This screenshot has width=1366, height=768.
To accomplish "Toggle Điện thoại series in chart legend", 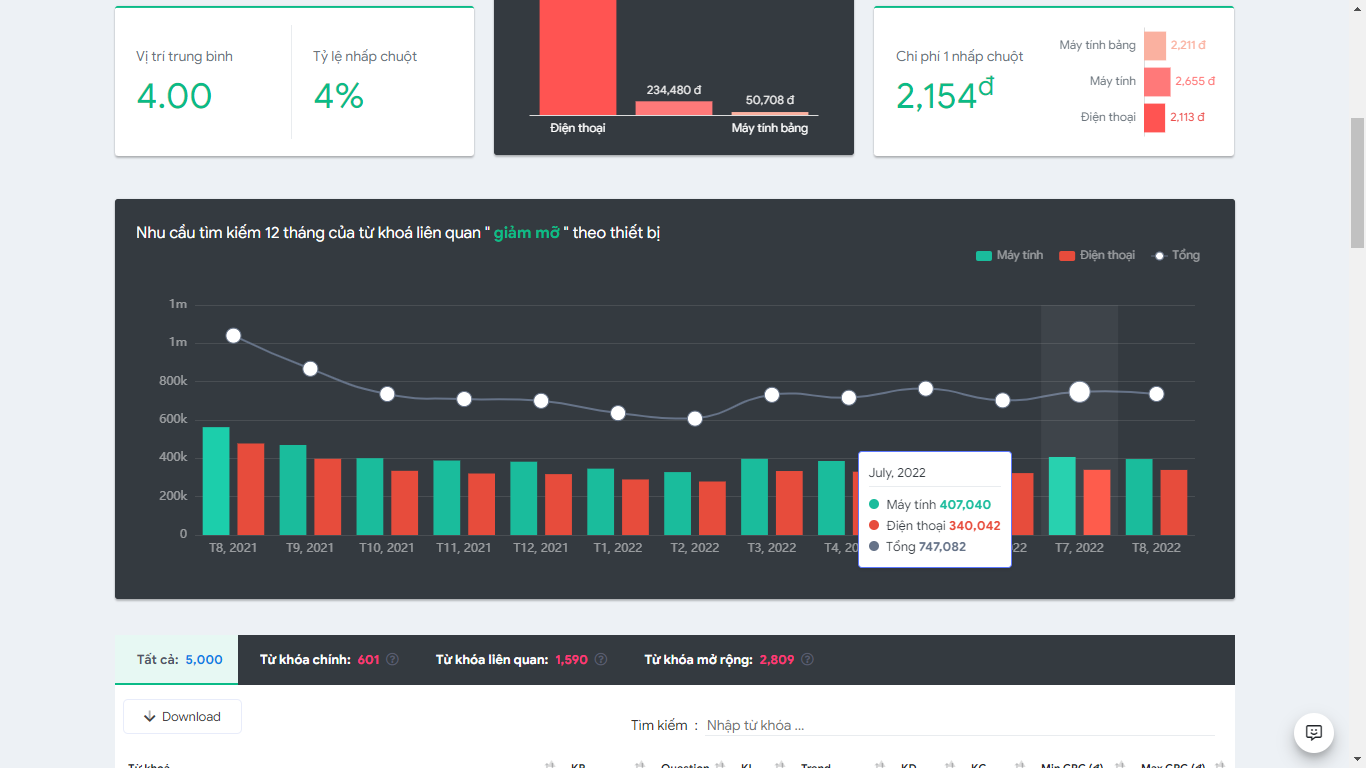I will pos(1097,256).
